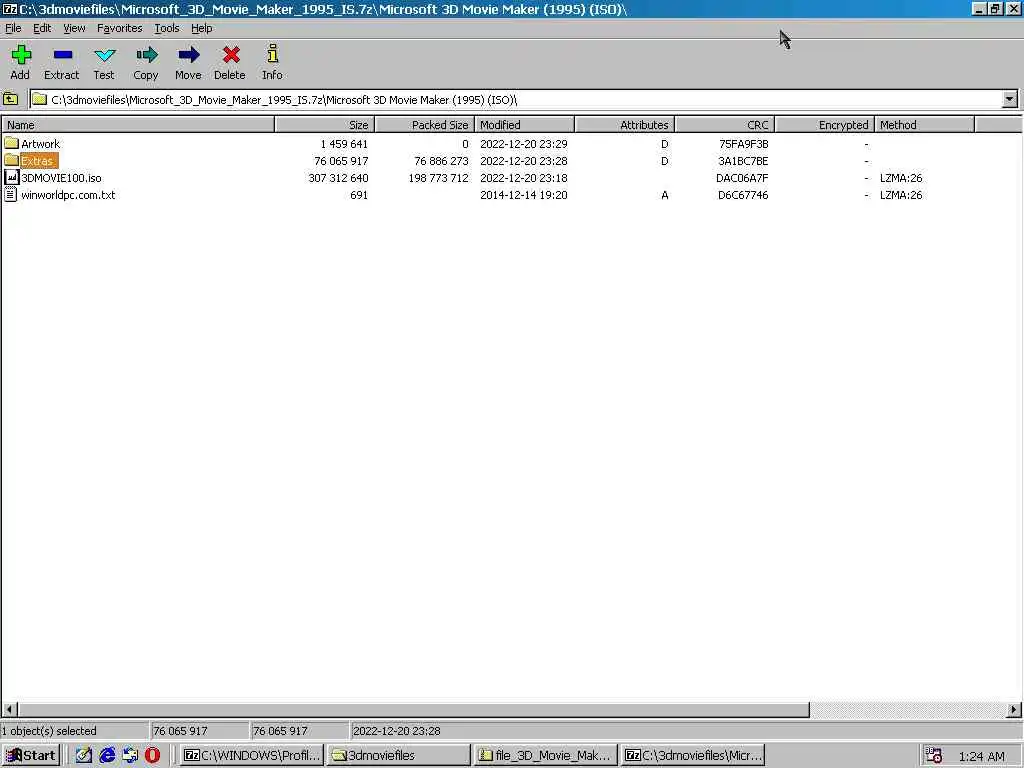Screen dimensions: 1024x768
Task: Click the Delete red X icon
Action: [231, 55]
